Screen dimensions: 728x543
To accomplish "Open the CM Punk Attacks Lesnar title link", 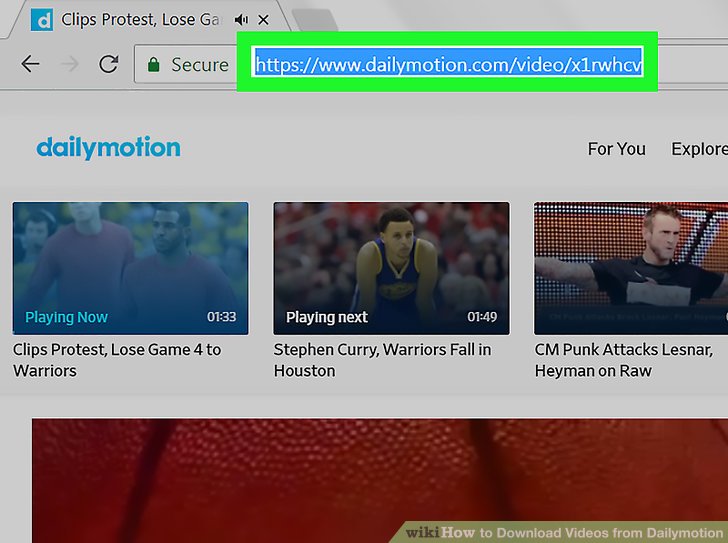I will 624,360.
